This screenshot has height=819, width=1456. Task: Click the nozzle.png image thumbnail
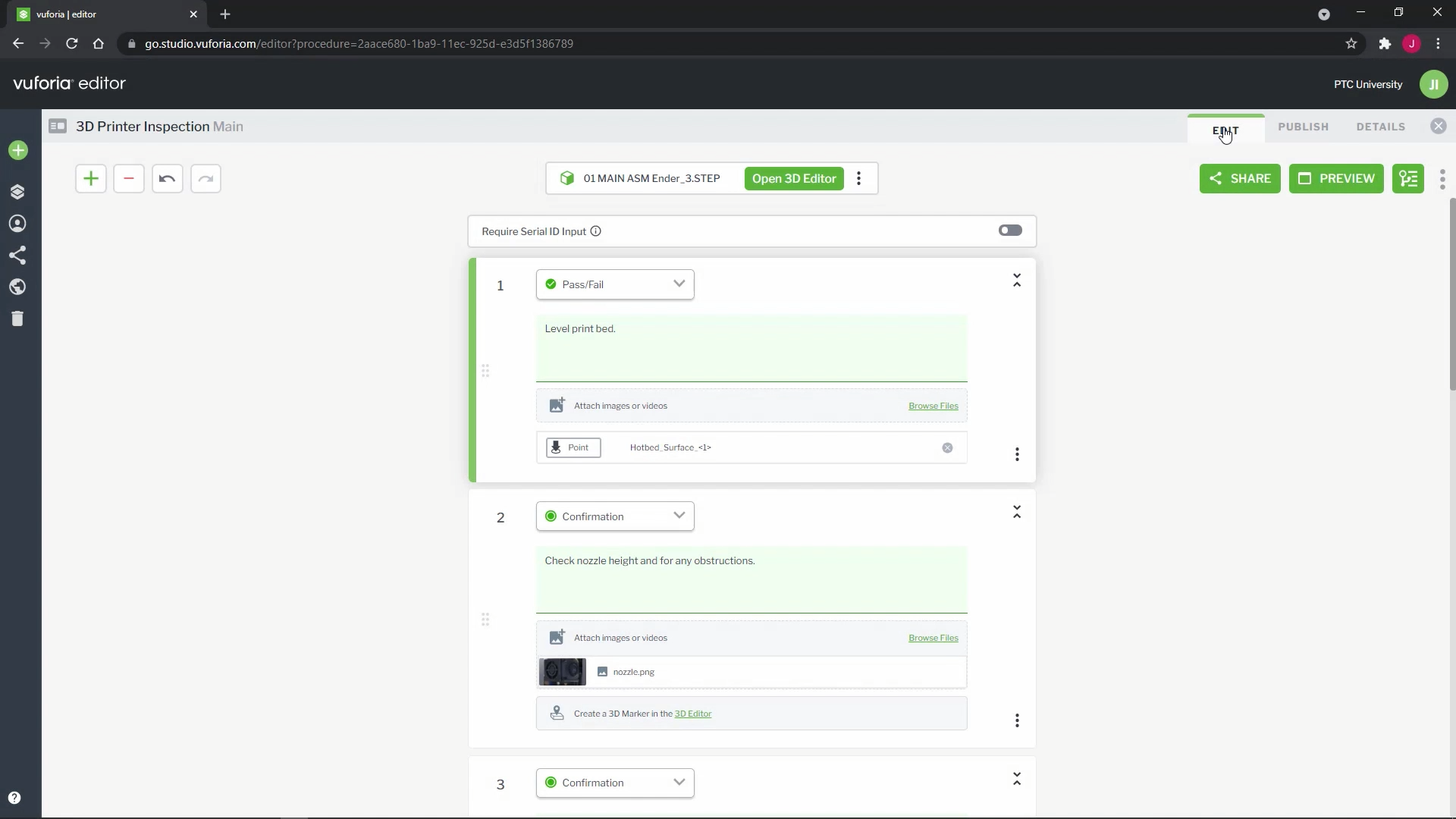click(x=562, y=672)
